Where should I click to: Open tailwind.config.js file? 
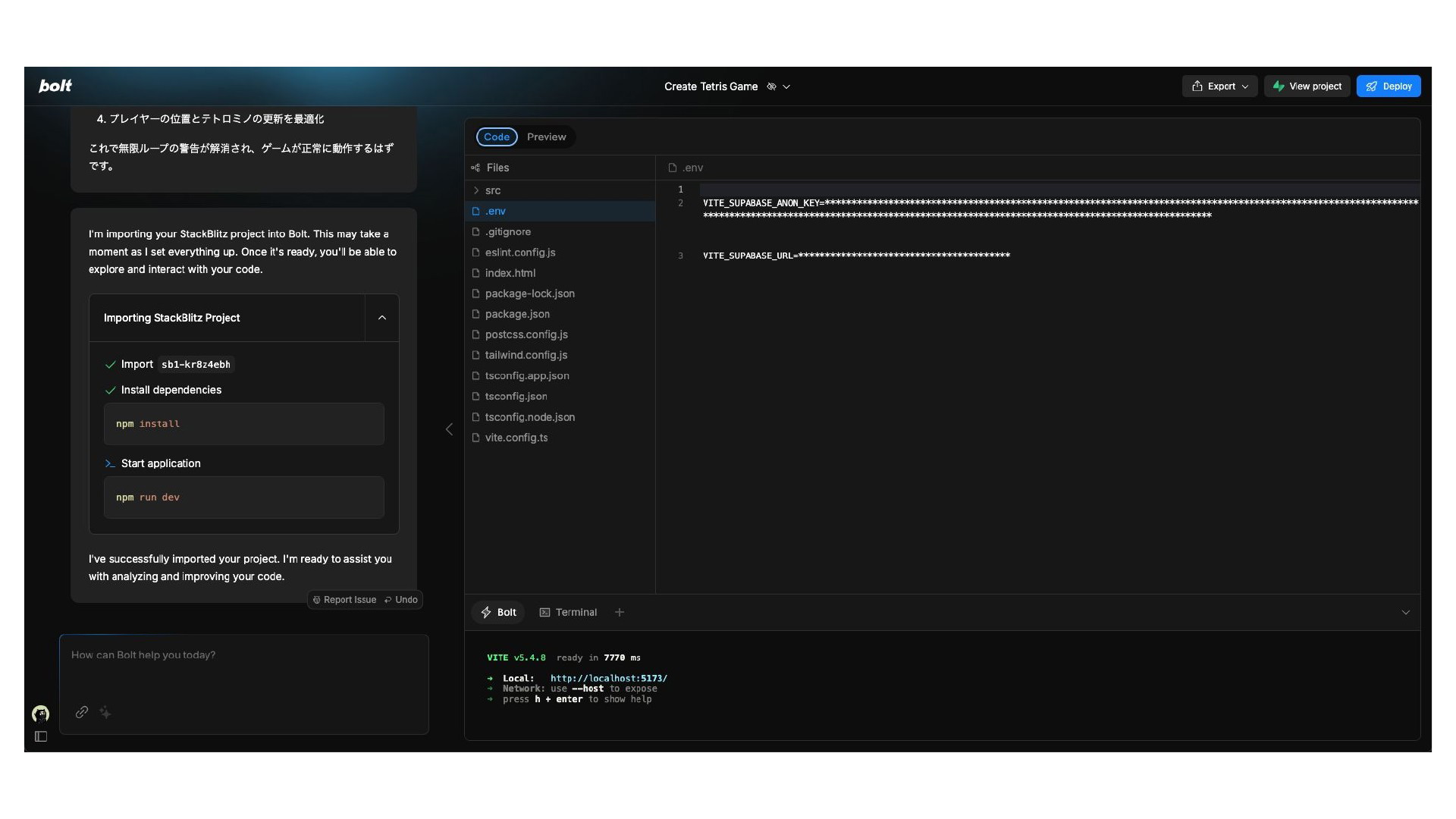(560, 355)
